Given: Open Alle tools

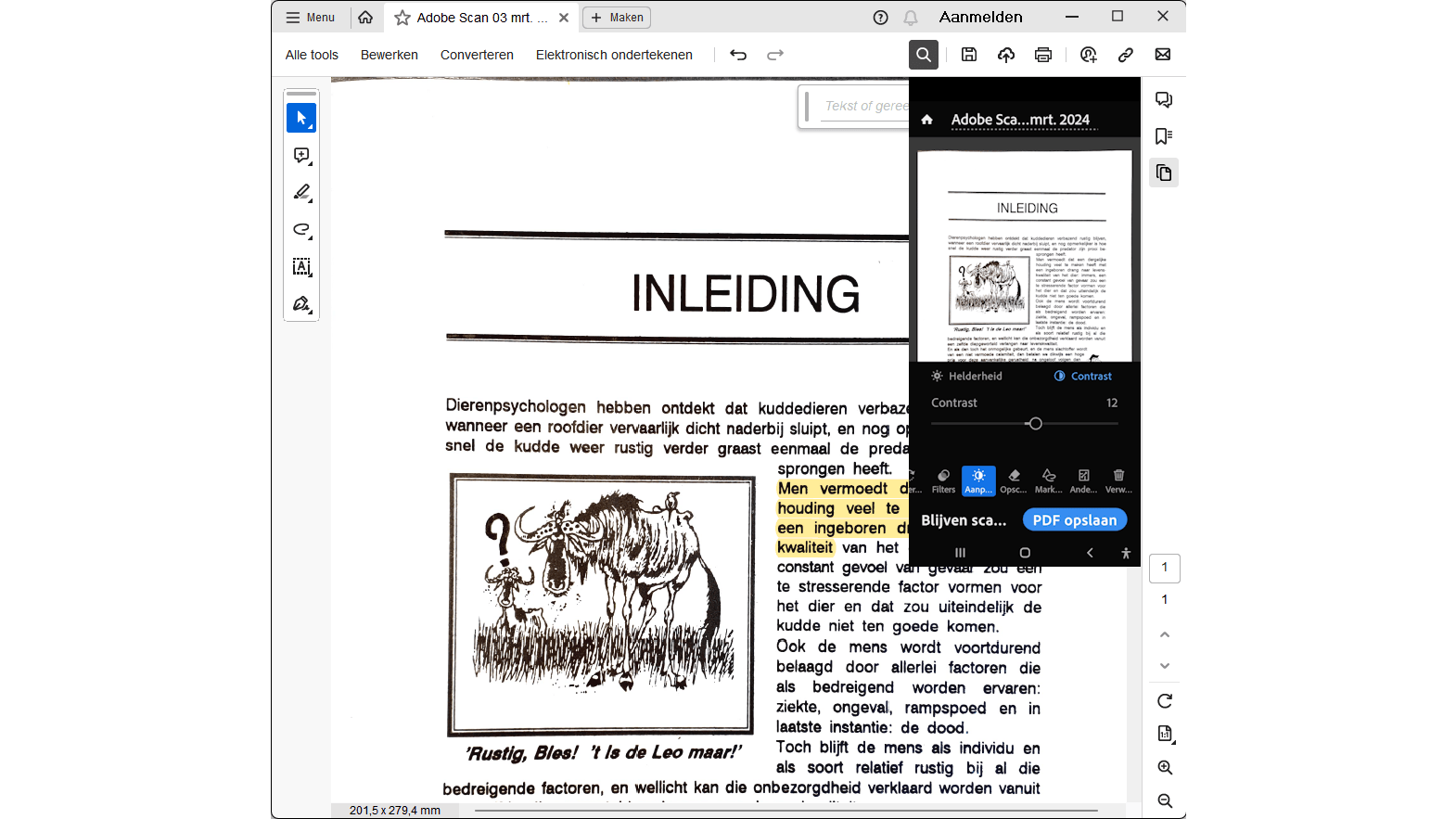Looking at the screenshot, I should click(312, 55).
